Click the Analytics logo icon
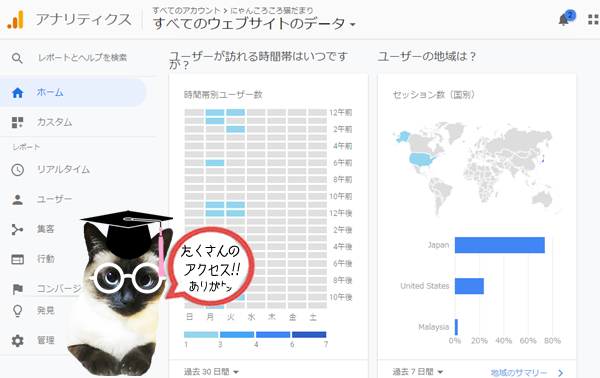Viewport: 600px width, 378px height. tap(16, 19)
